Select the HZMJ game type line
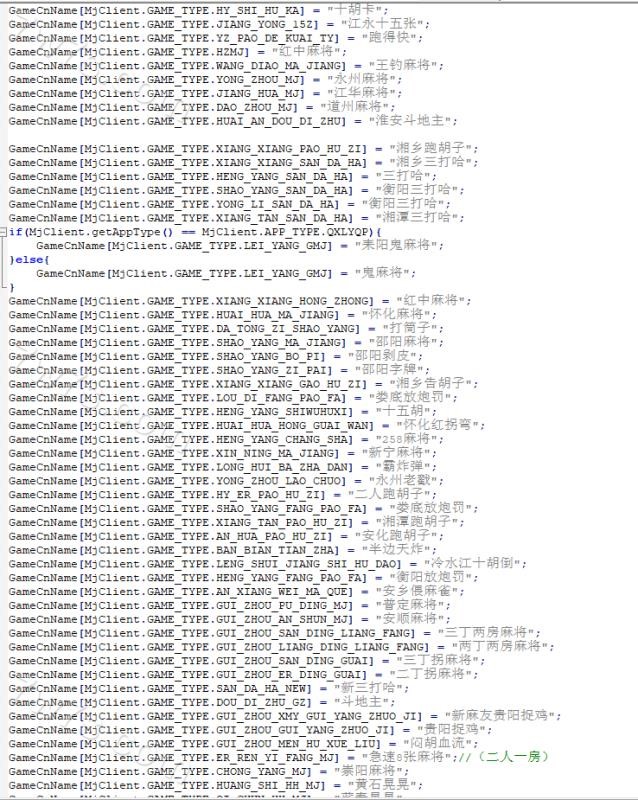Viewport: 638px width, 800px height. [x=178, y=52]
